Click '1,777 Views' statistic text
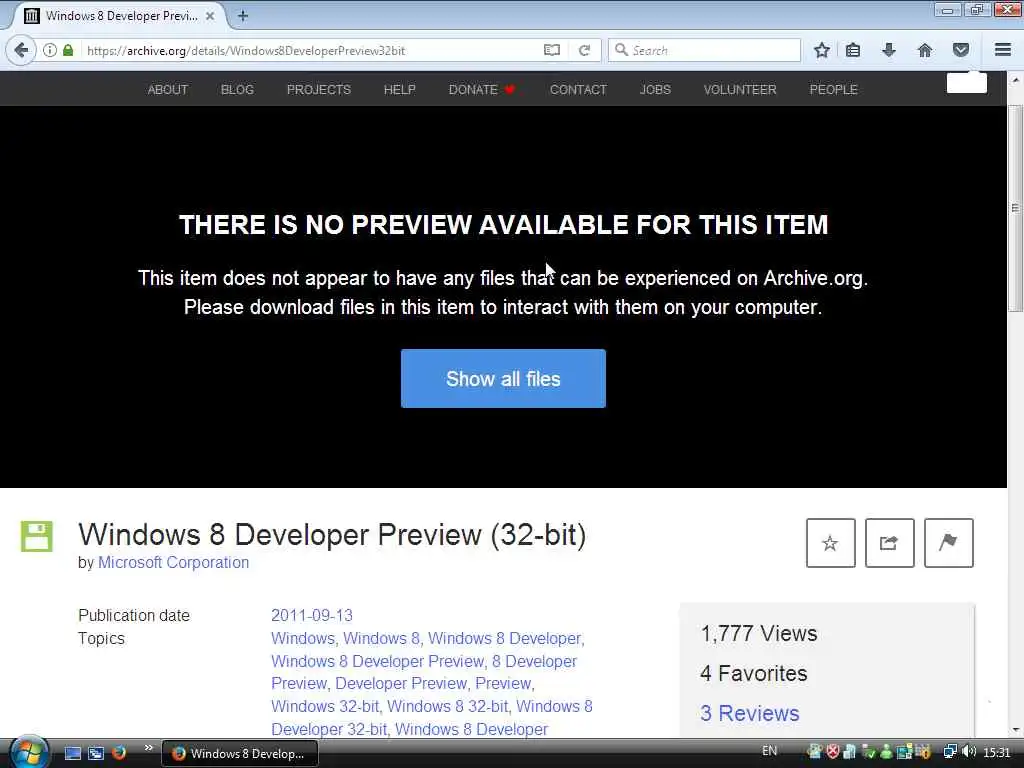 tap(759, 633)
